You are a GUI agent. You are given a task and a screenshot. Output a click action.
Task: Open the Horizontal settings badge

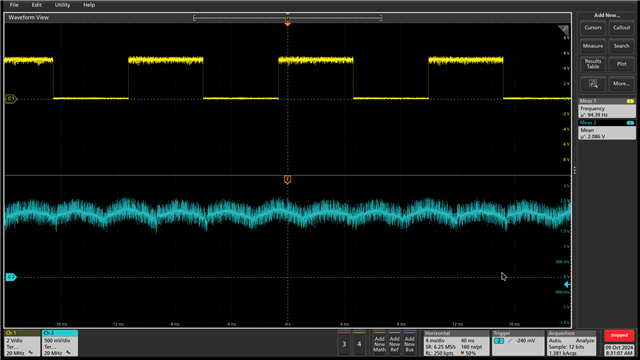[x=456, y=343]
